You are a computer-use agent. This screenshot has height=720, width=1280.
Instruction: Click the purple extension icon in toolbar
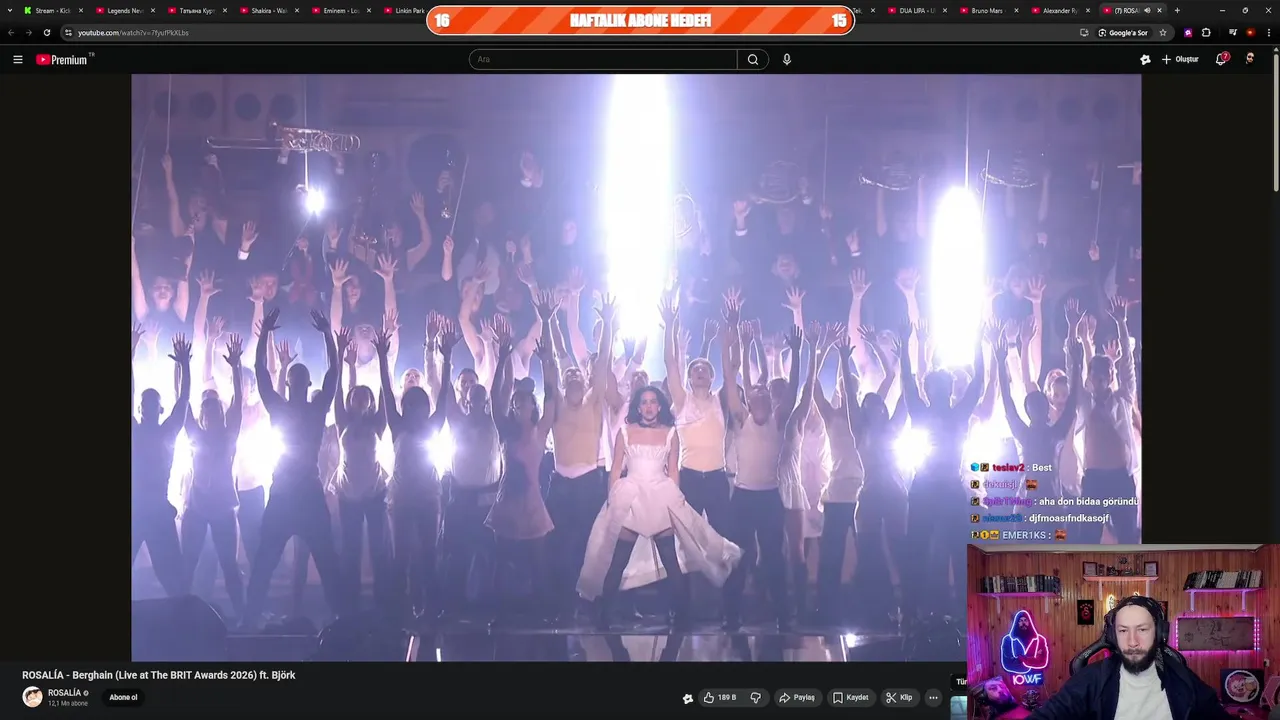(1188, 32)
